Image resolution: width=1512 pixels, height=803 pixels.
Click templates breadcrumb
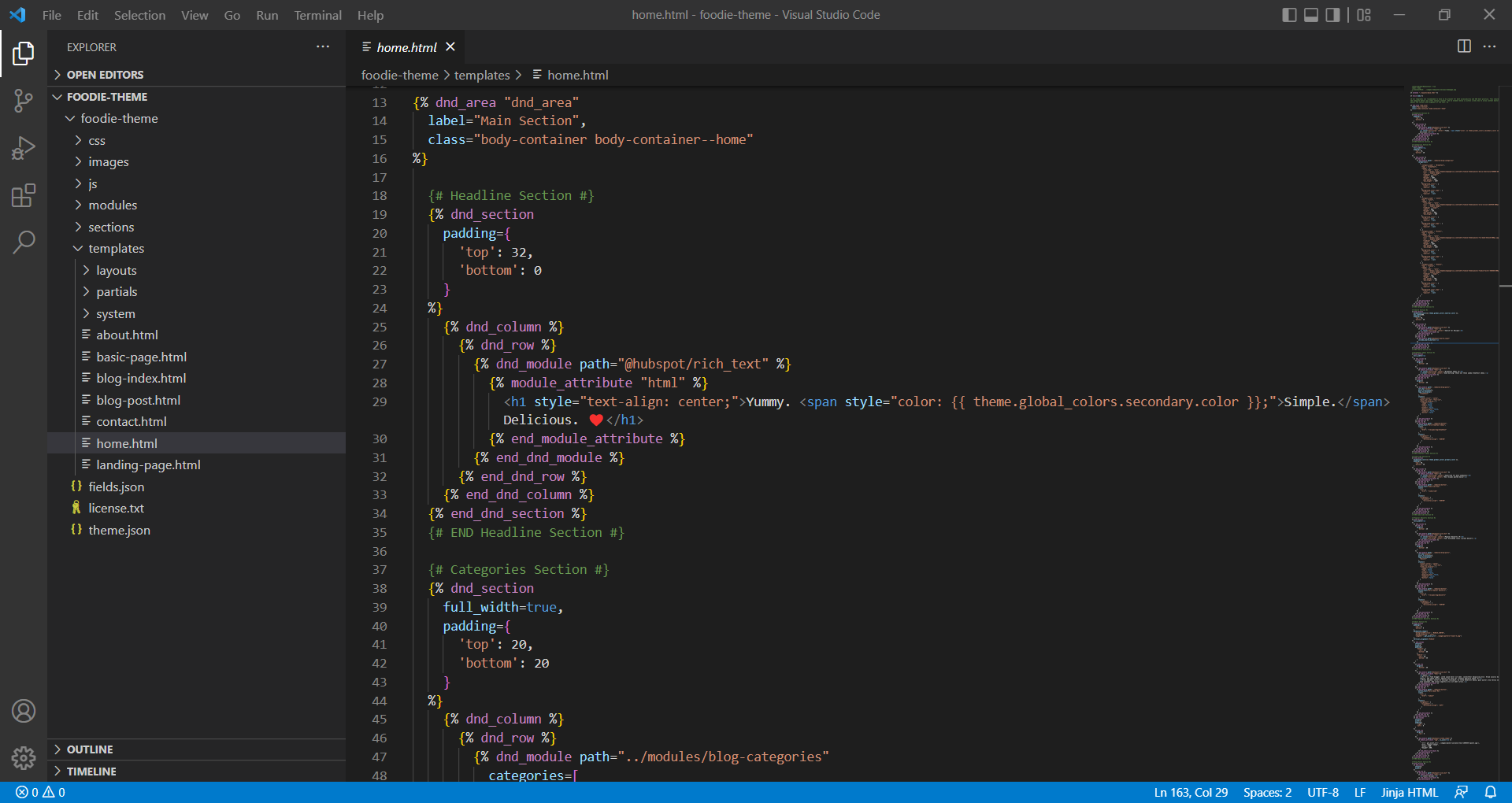pos(482,75)
